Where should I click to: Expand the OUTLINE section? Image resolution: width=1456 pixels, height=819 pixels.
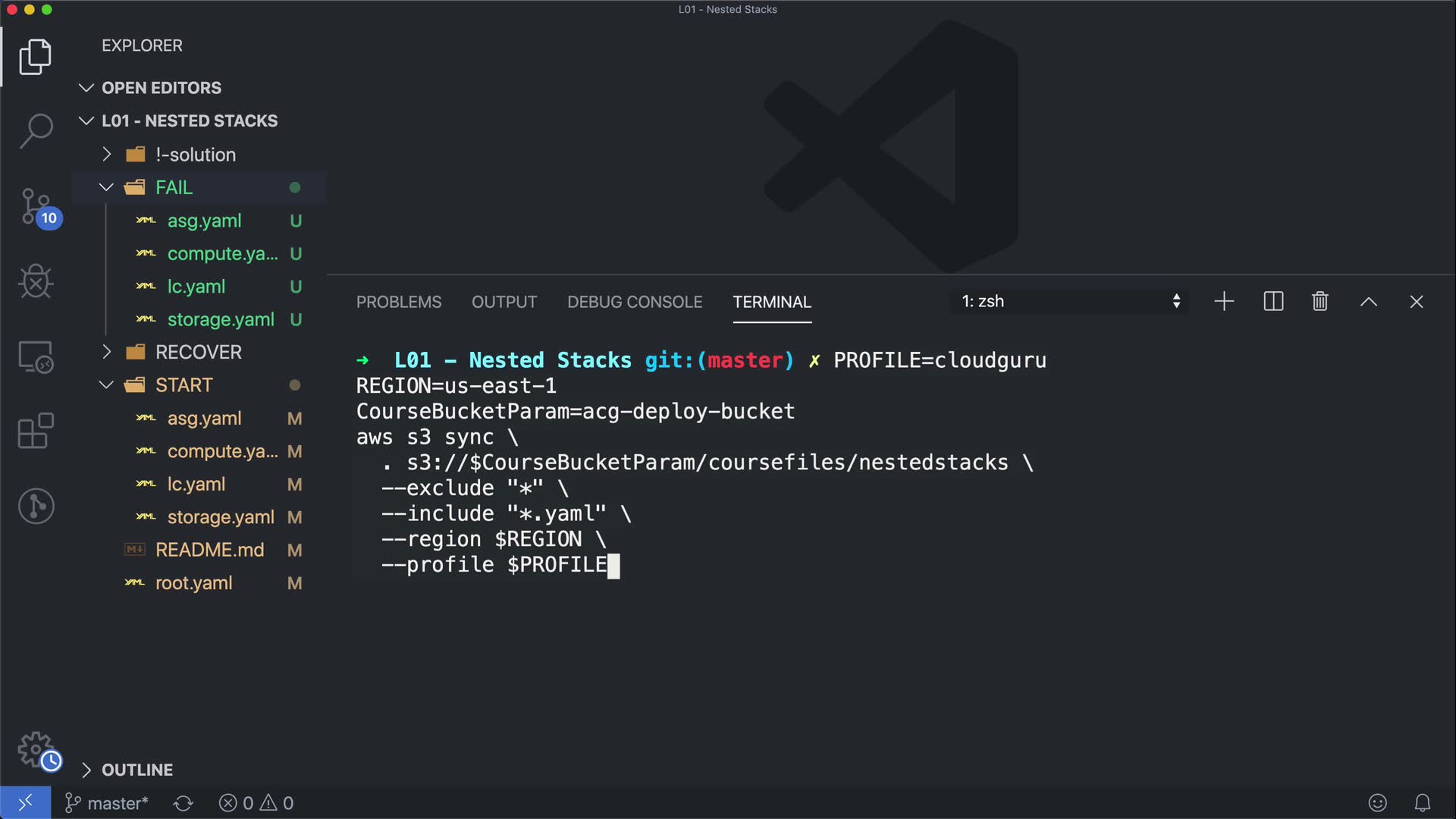pos(137,770)
